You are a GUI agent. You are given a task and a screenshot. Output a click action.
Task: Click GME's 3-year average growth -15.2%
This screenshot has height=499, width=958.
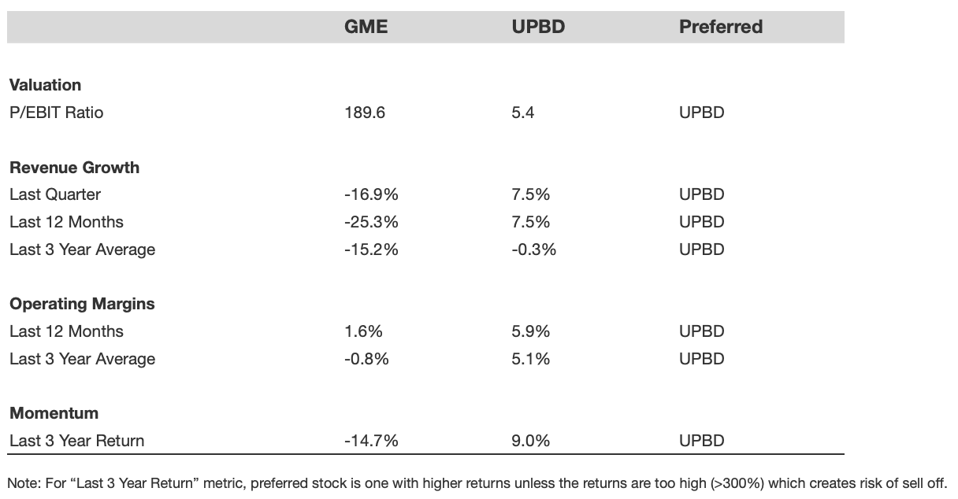[x=370, y=249]
